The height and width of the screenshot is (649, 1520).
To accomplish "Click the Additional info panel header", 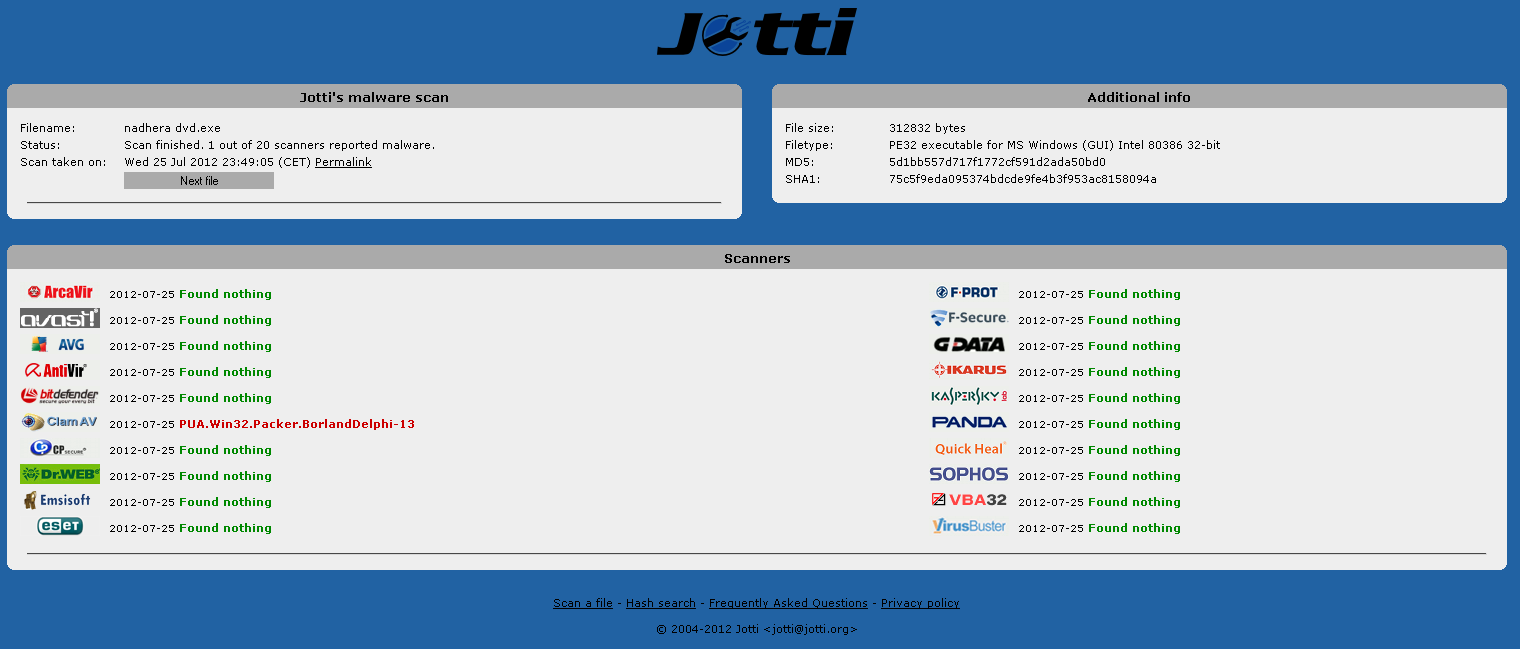I will [x=1139, y=97].
